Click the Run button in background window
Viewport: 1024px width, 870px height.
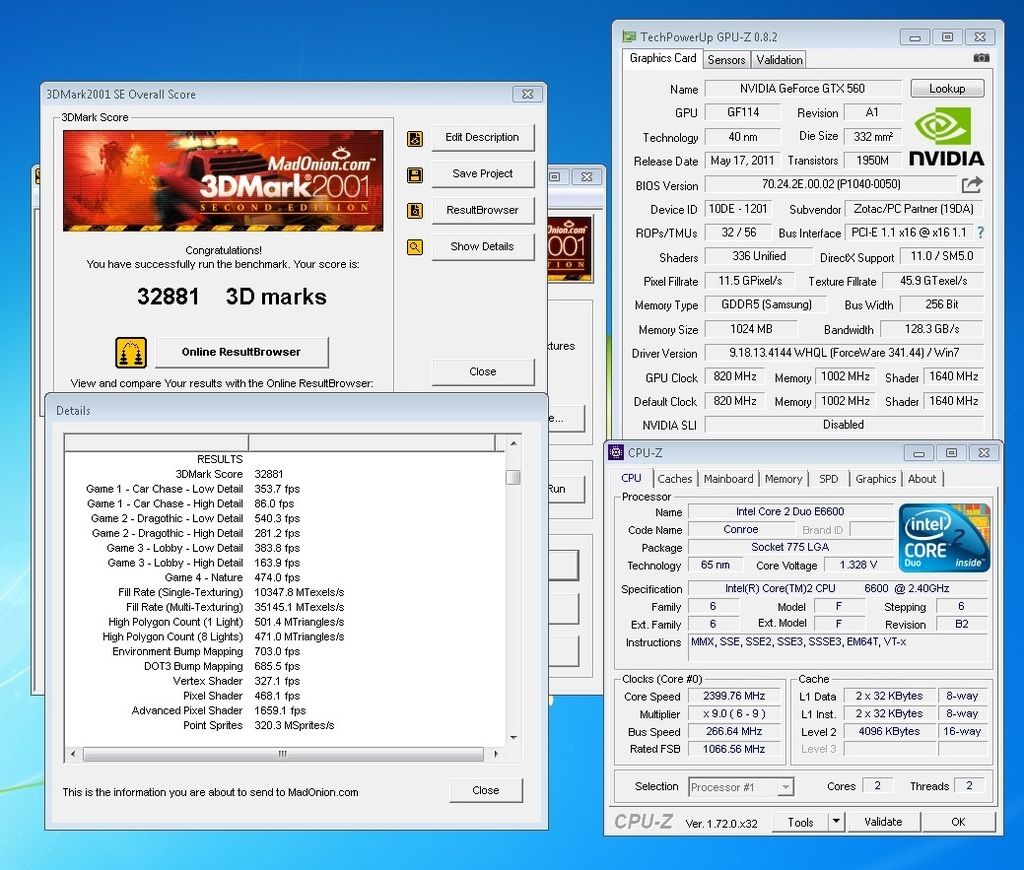566,489
